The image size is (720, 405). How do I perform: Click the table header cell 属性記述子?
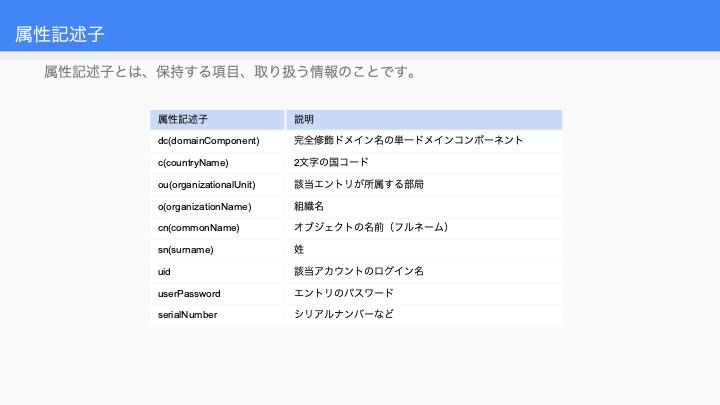(217, 119)
